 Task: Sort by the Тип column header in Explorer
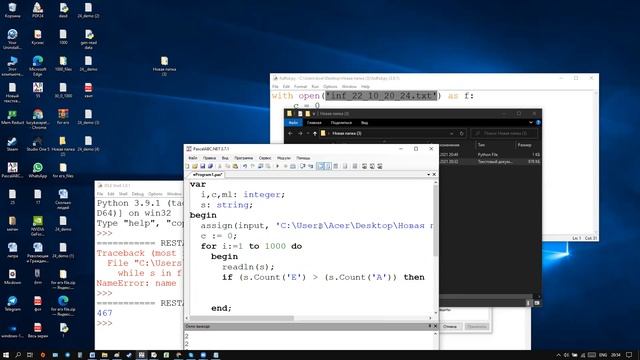click(482, 145)
